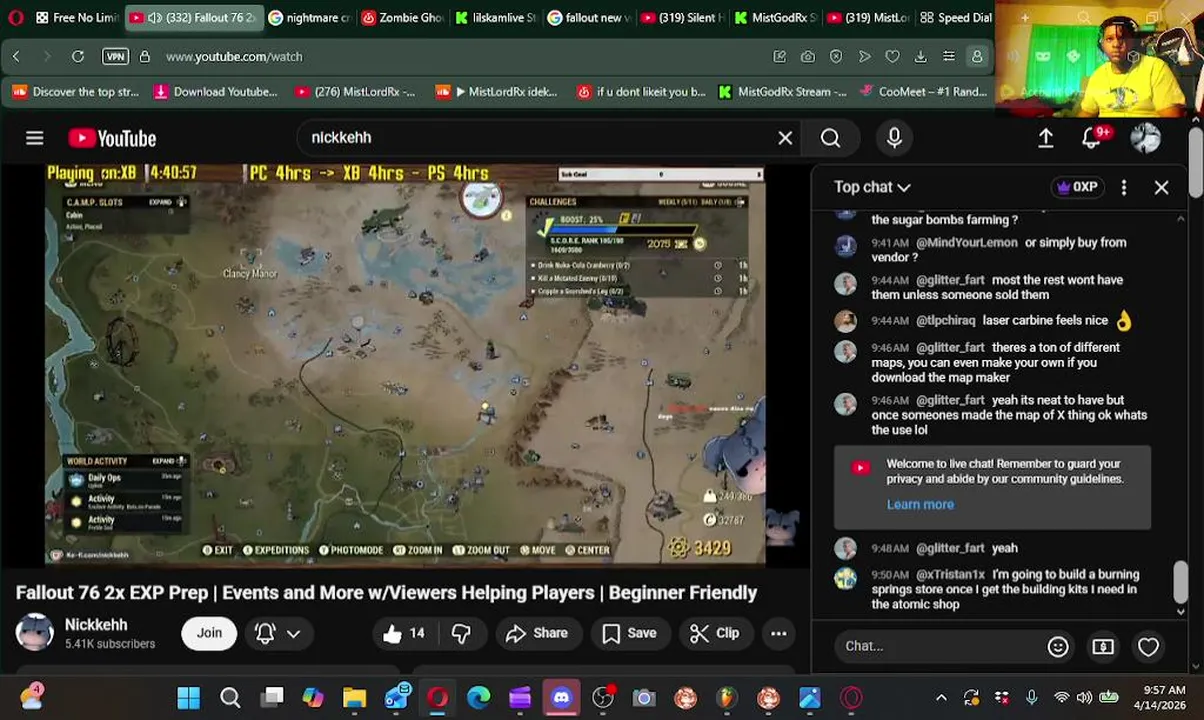Open Download Youtube bookmark

pos(215,92)
